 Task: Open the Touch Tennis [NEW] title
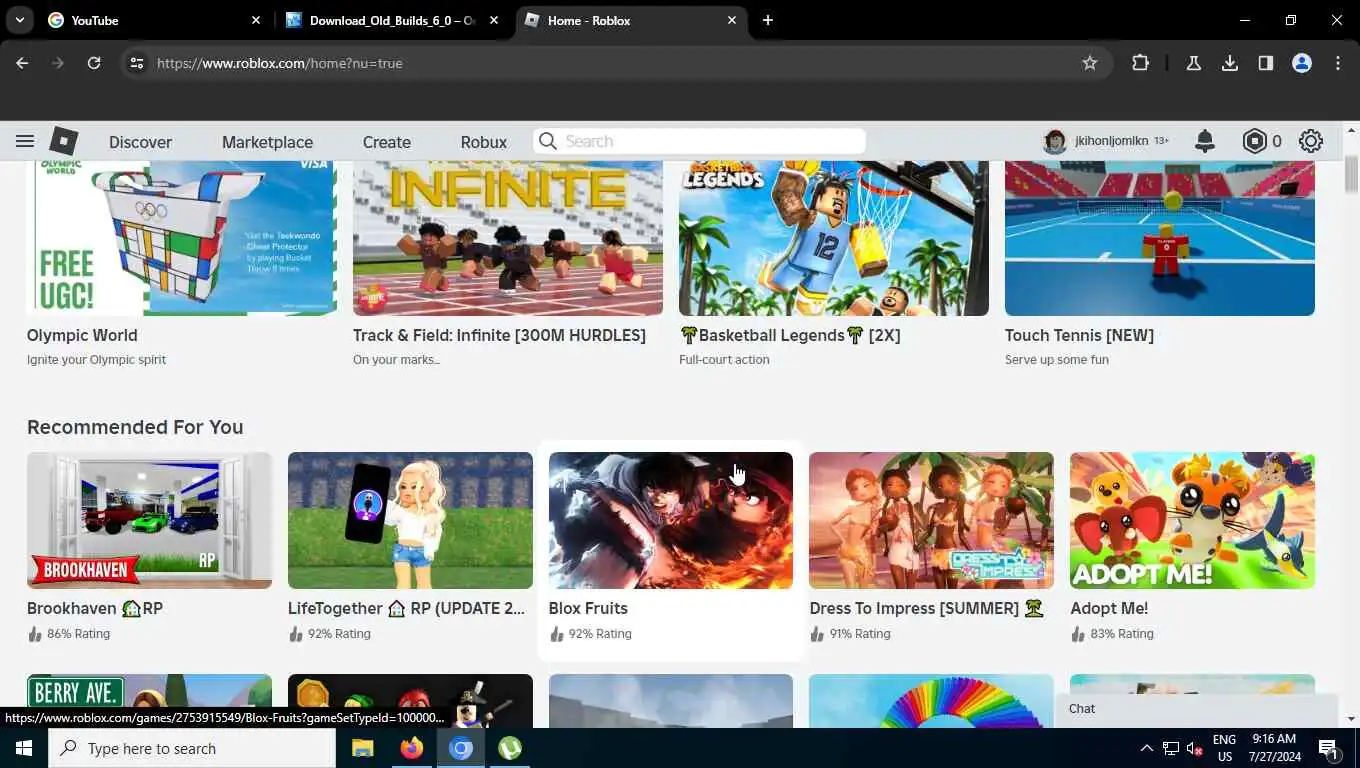(x=1079, y=335)
